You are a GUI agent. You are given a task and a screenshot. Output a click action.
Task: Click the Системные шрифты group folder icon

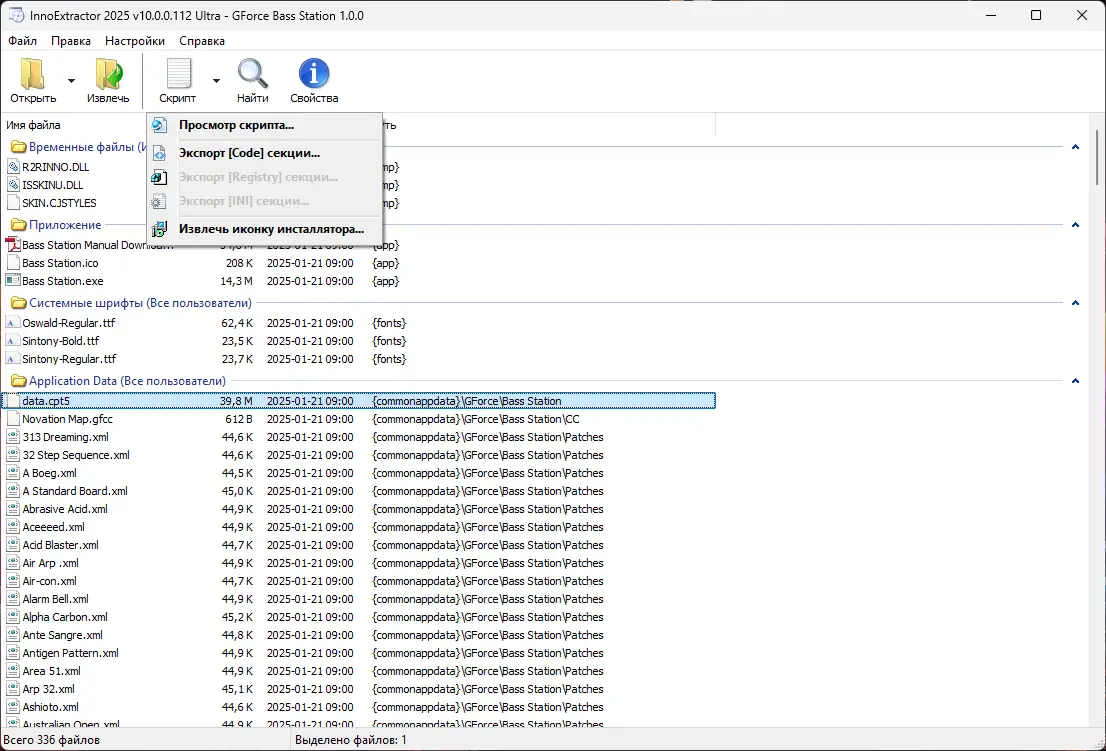coord(19,303)
